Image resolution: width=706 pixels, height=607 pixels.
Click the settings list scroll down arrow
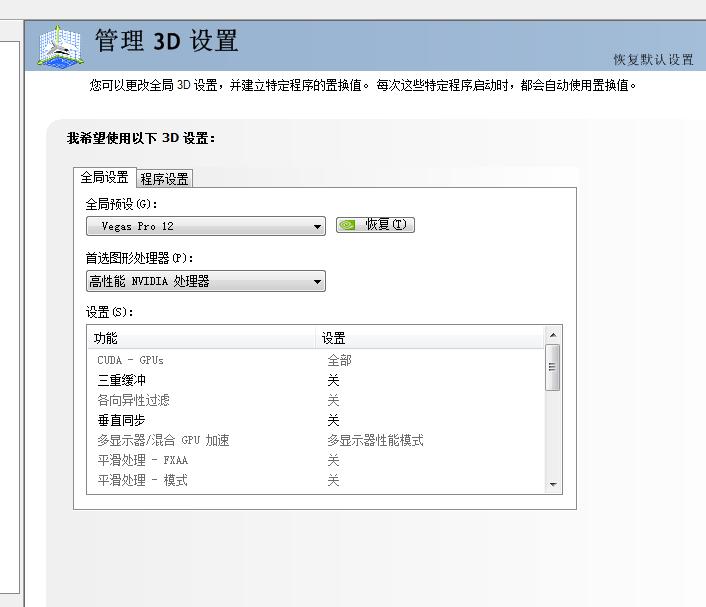pos(553,485)
